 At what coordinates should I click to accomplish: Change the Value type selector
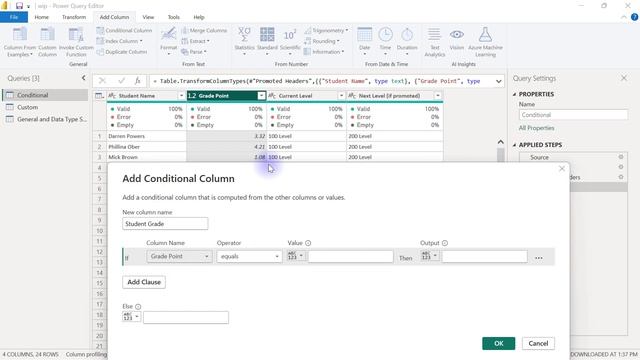coord(296,256)
